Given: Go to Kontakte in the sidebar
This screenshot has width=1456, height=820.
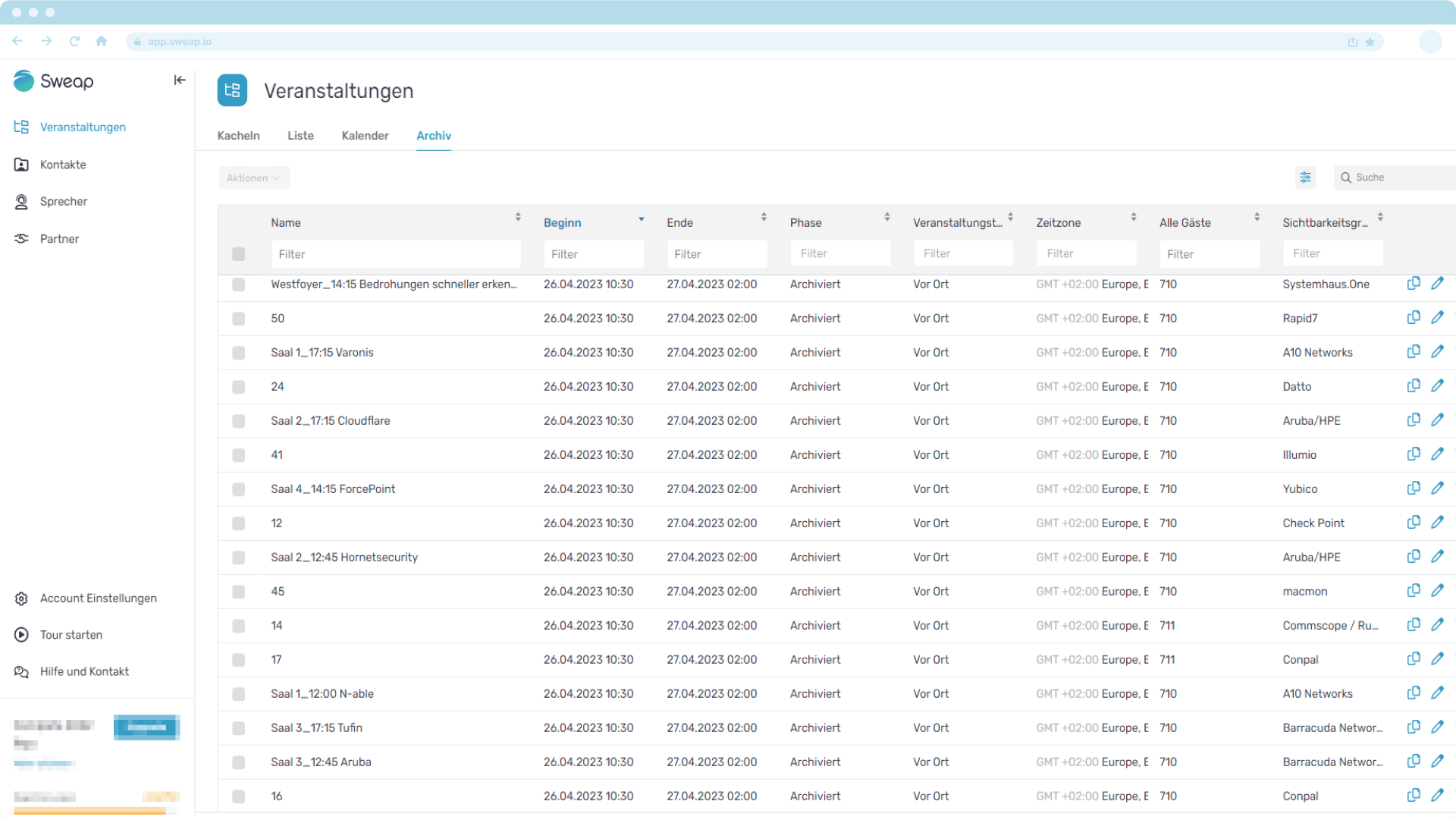Looking at the screenshot, I should 63,165.
